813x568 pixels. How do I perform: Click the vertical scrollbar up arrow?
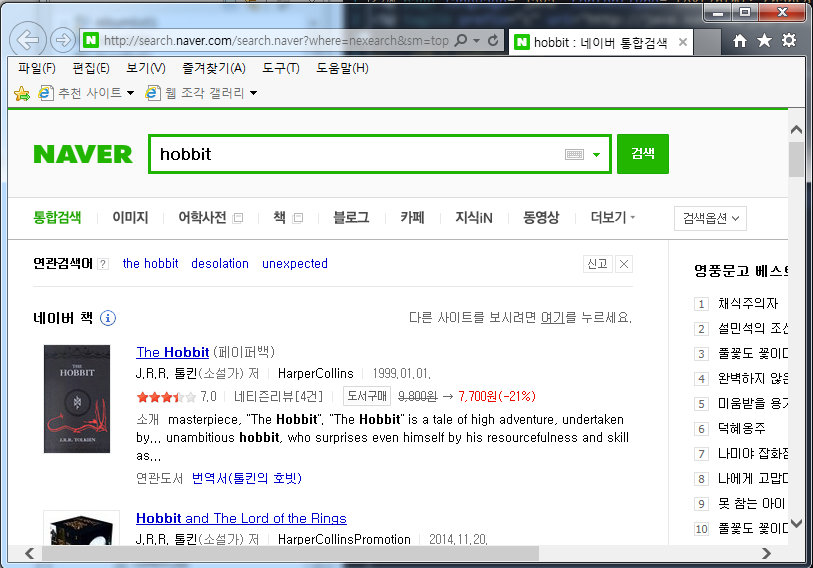point(796,130)
